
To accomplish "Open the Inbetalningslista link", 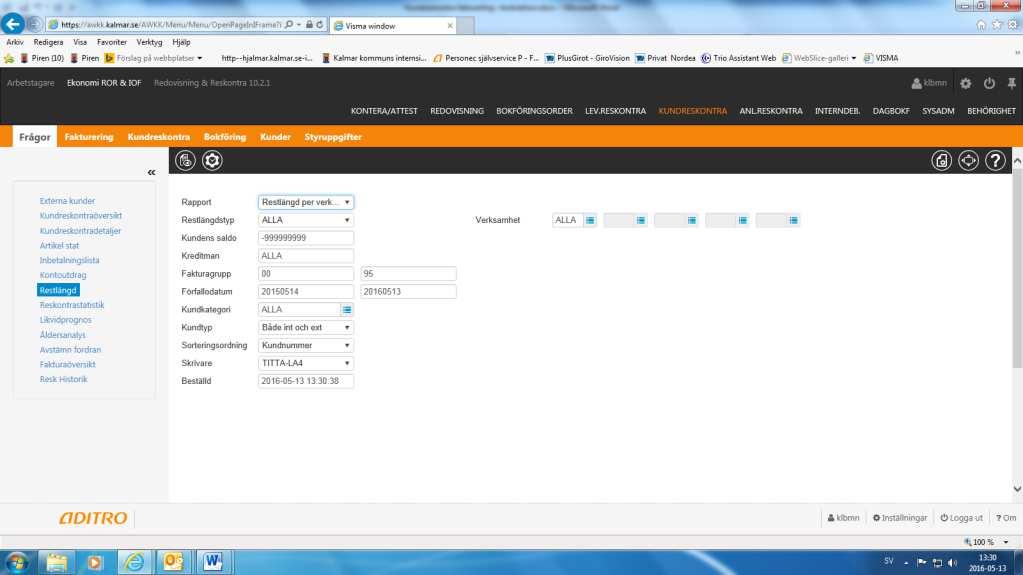I will (69, 260).
